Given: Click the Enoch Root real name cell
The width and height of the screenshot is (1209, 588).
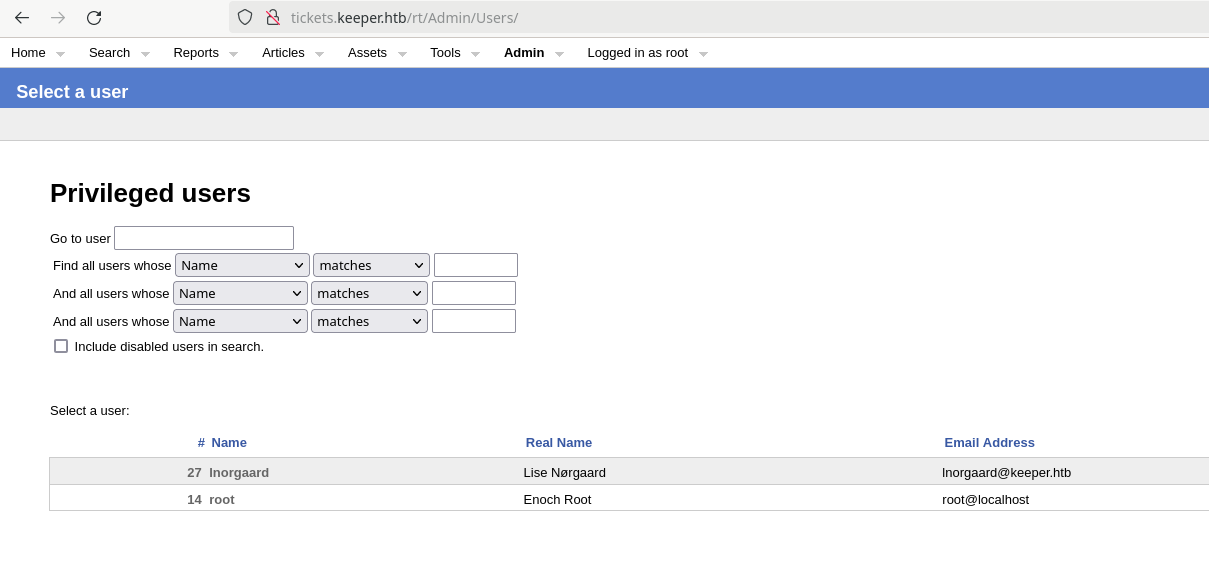Looking at the screenshot, I should [558, 499].
